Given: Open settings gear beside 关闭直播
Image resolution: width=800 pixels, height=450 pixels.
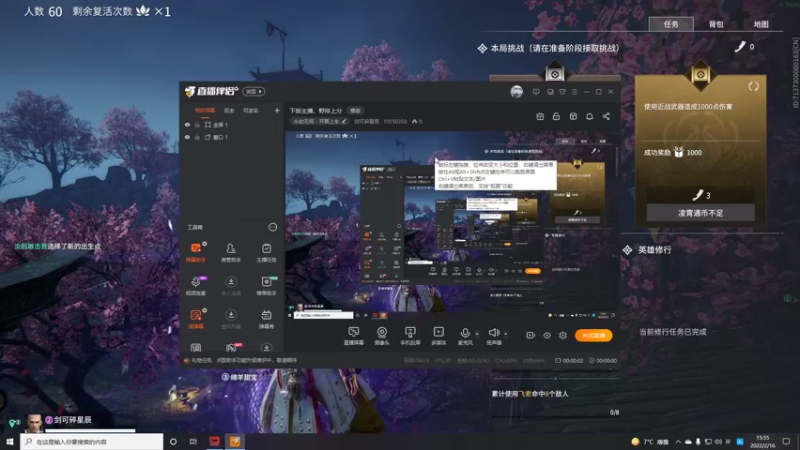Looking at the screenshot, I should (563, 335).
